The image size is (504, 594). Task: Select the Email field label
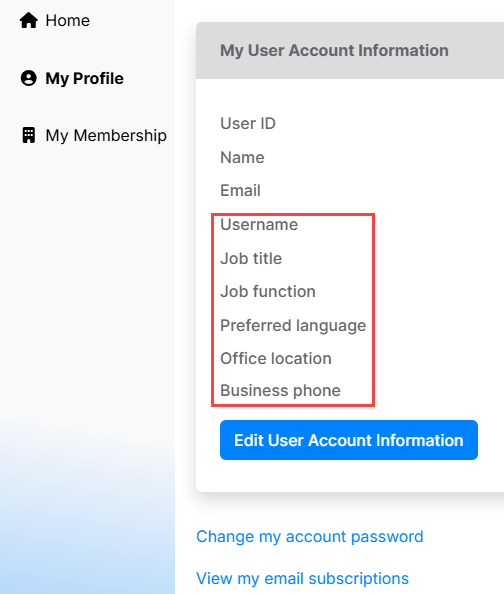click(240, 191)
